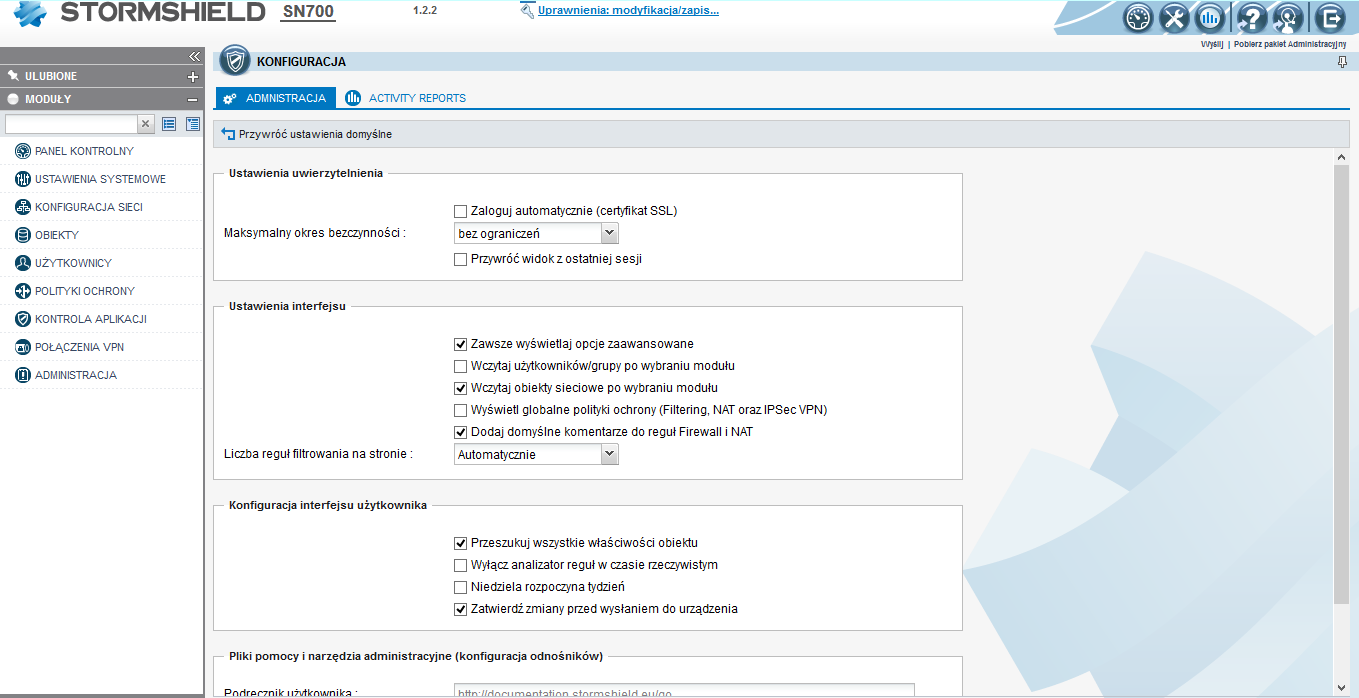Enable Zaloguj automatycznie (certyfikat SSL)
The image size is (1359, 698).
point(460,211)
